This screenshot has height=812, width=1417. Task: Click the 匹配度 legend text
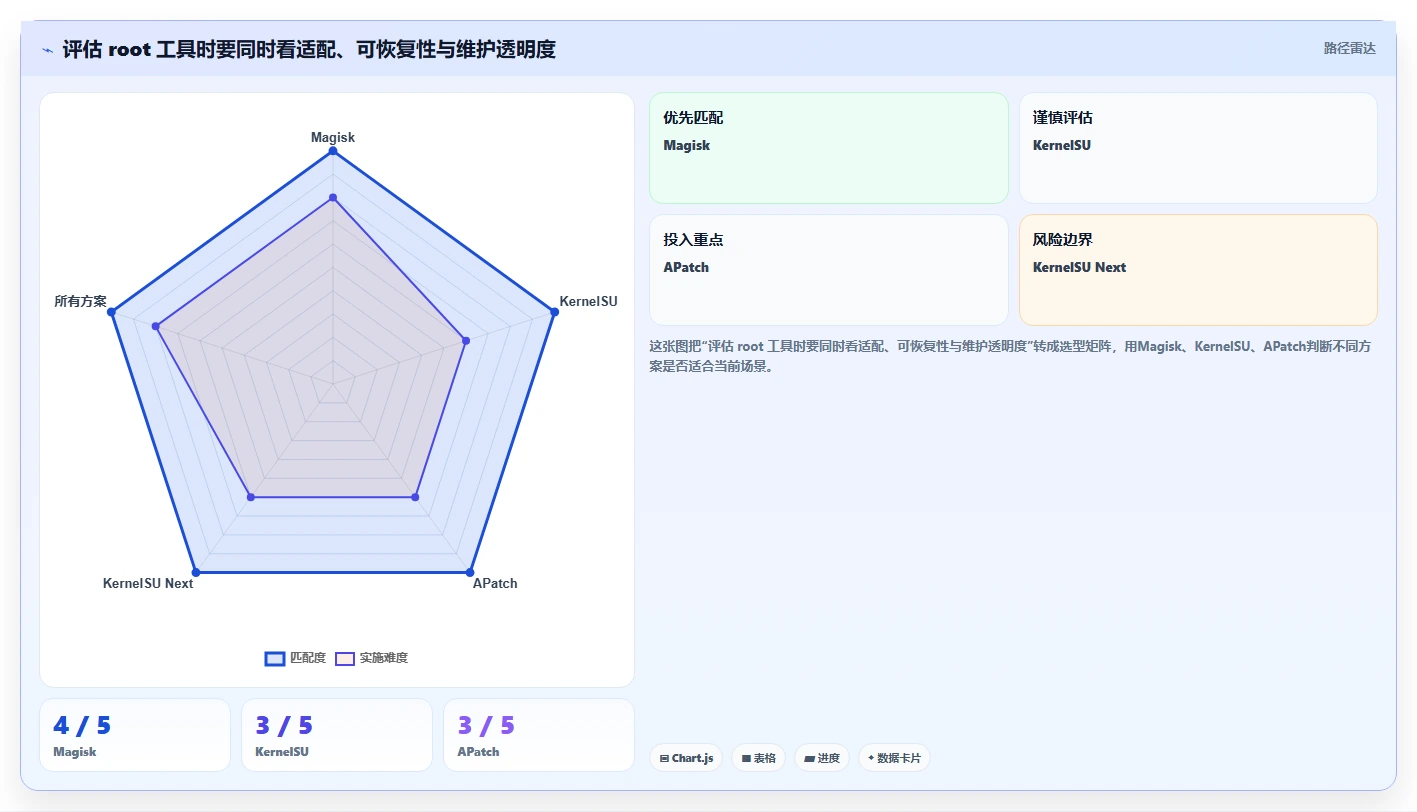tap(308, 658)
